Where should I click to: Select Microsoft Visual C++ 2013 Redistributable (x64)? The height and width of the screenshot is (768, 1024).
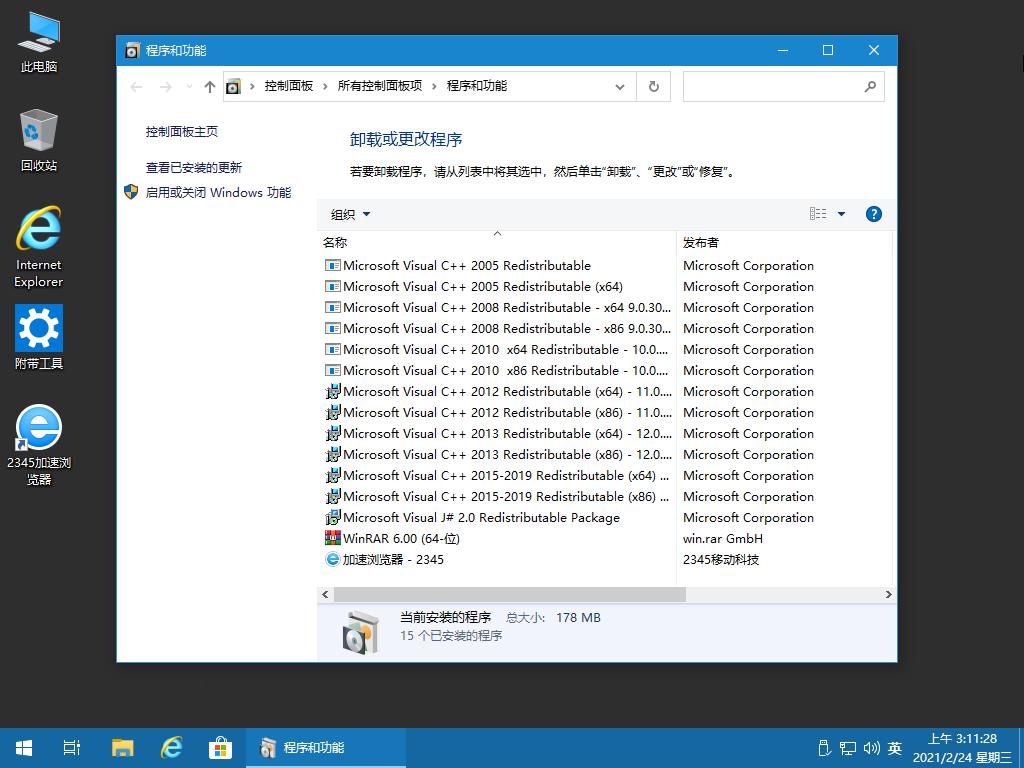pyautogui.click(x=497, y=433)
